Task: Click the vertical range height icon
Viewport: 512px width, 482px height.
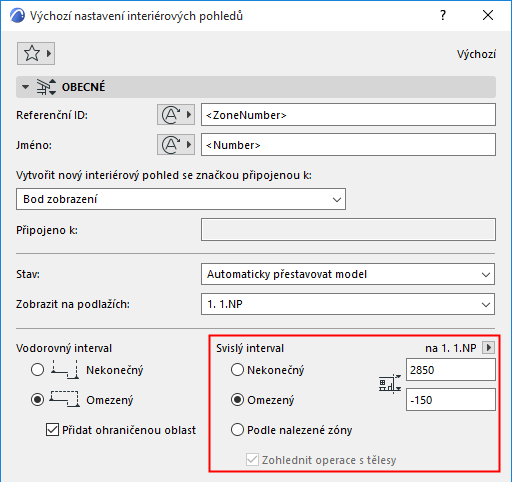Action: [x=390, y=384]
